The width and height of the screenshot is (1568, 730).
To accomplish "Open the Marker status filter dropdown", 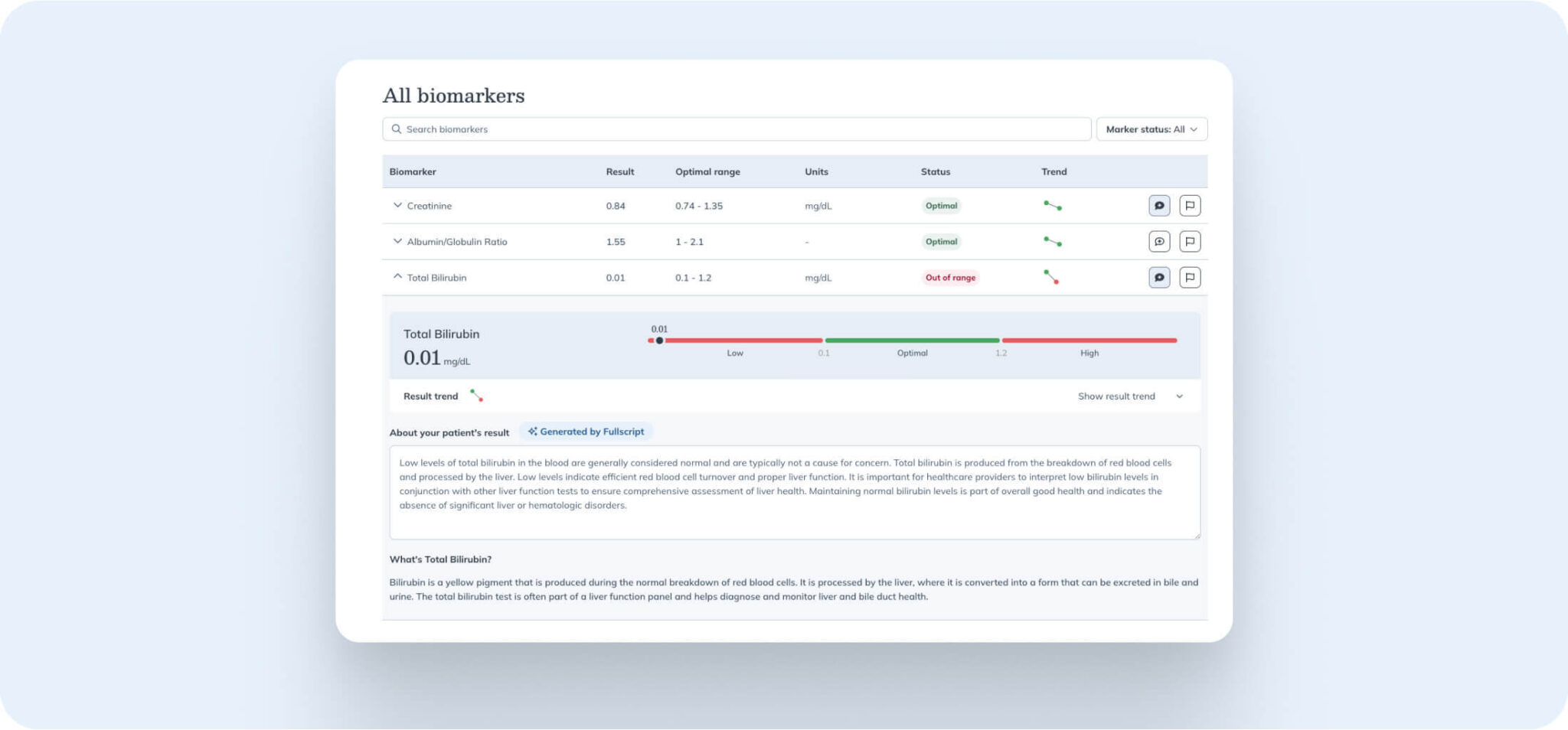I will point(1151,129).
